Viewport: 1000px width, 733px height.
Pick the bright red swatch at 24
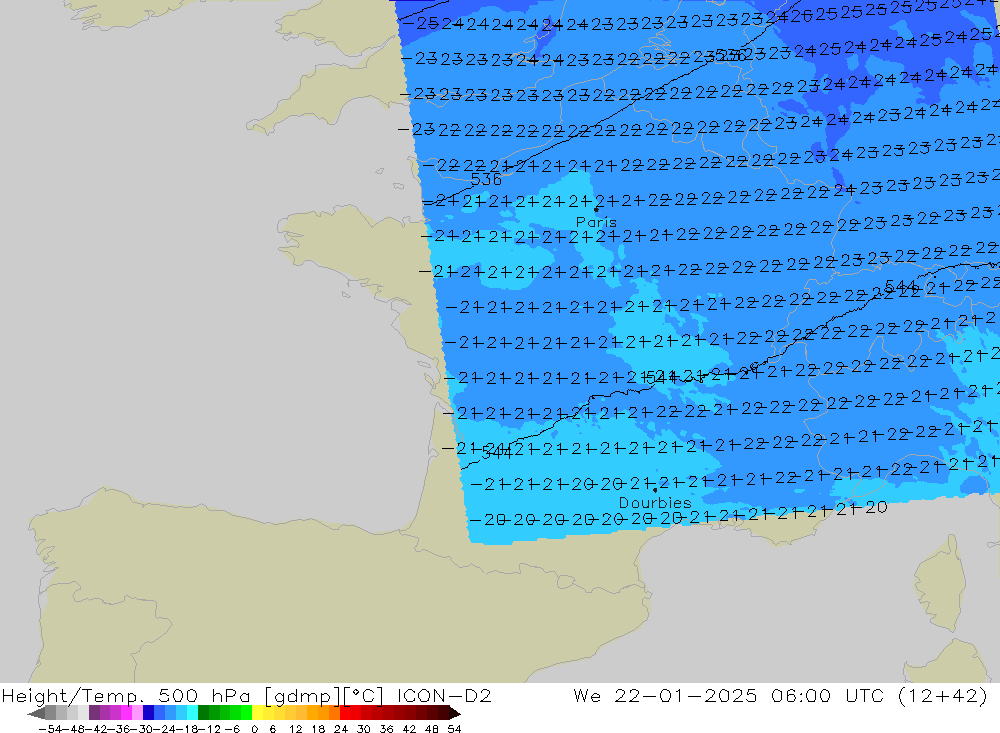345,713
